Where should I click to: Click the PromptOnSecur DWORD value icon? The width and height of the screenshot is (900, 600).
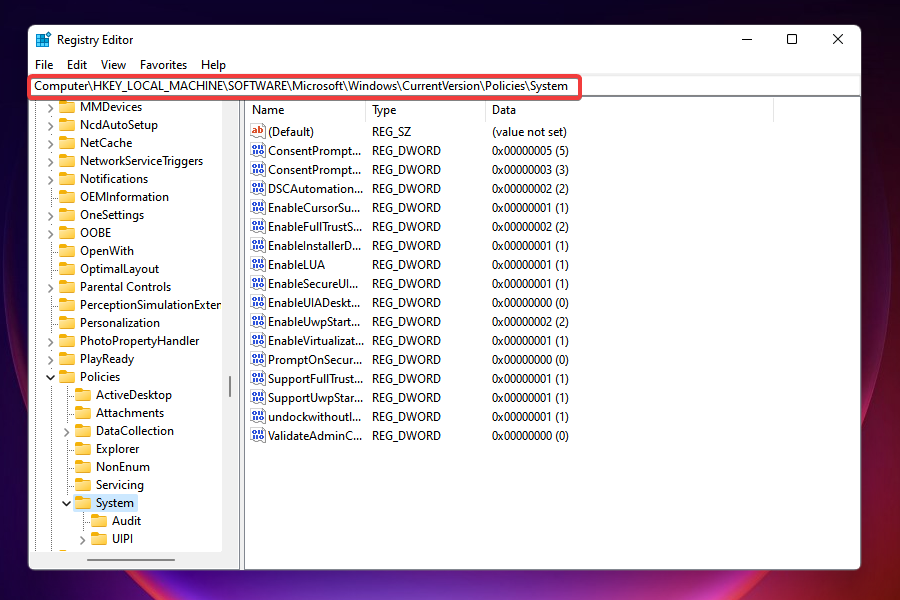(x=258, y=359)
